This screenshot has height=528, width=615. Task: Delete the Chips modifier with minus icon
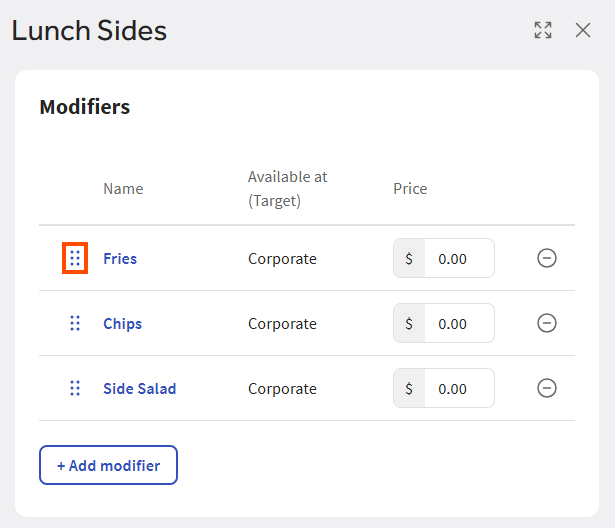(547, 323)
